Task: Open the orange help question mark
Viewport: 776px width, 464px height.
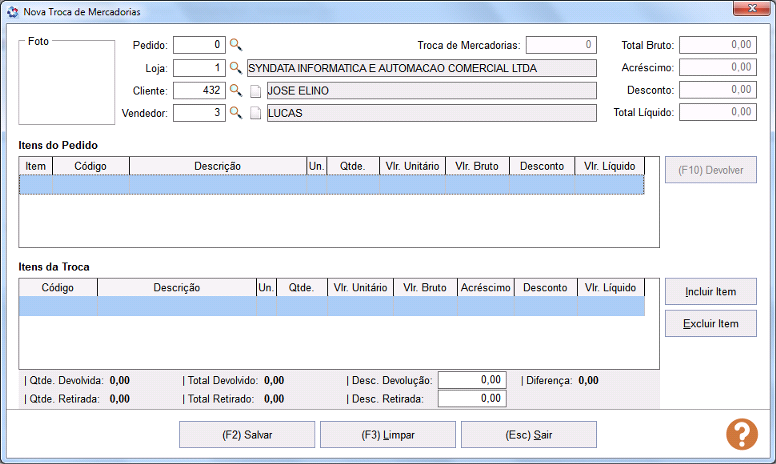Action: click(741, 434)
